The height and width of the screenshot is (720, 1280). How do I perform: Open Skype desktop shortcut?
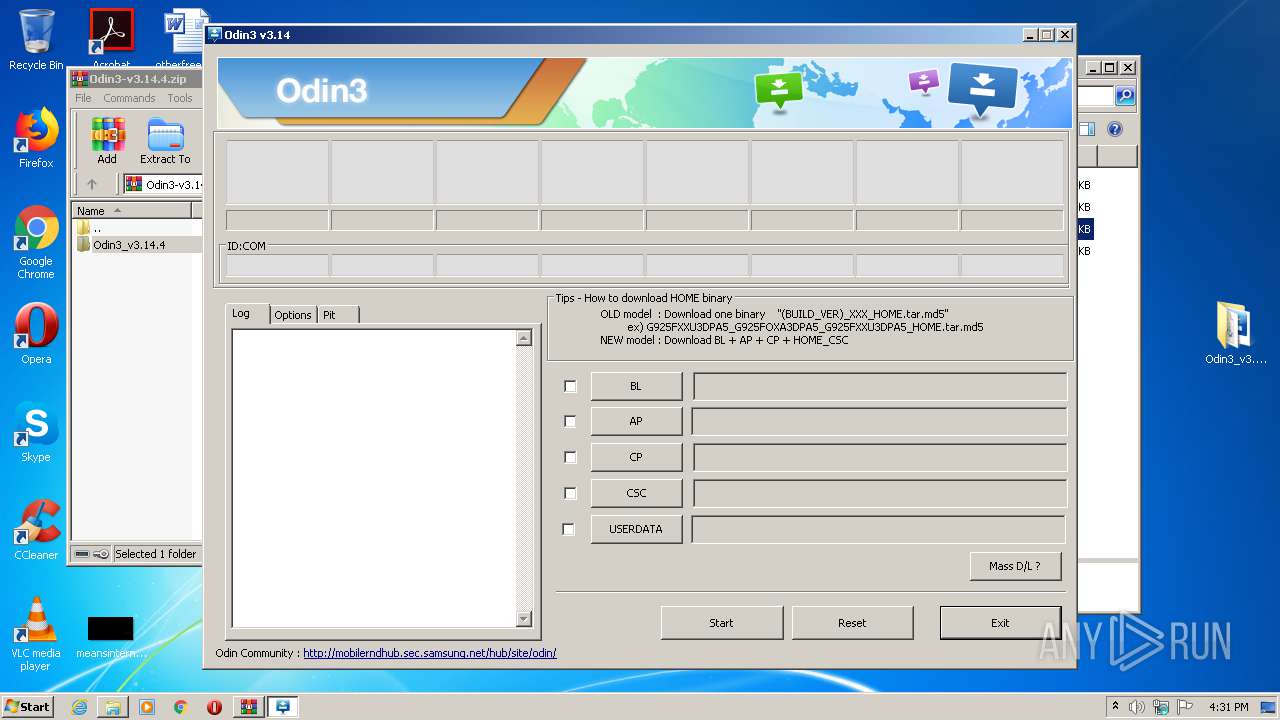tap(36, 433)
